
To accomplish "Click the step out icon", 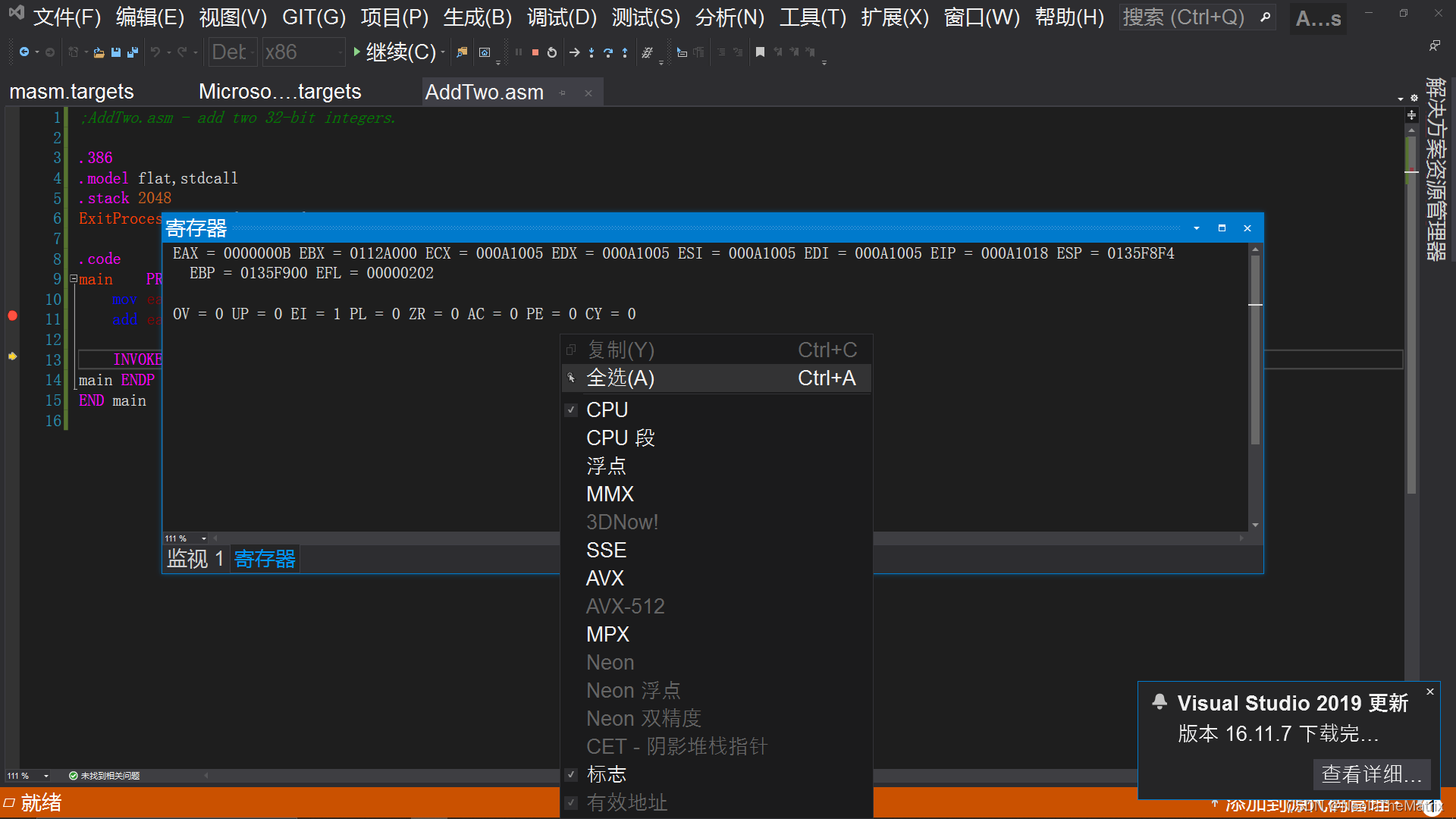I will [x=625, y=52].
